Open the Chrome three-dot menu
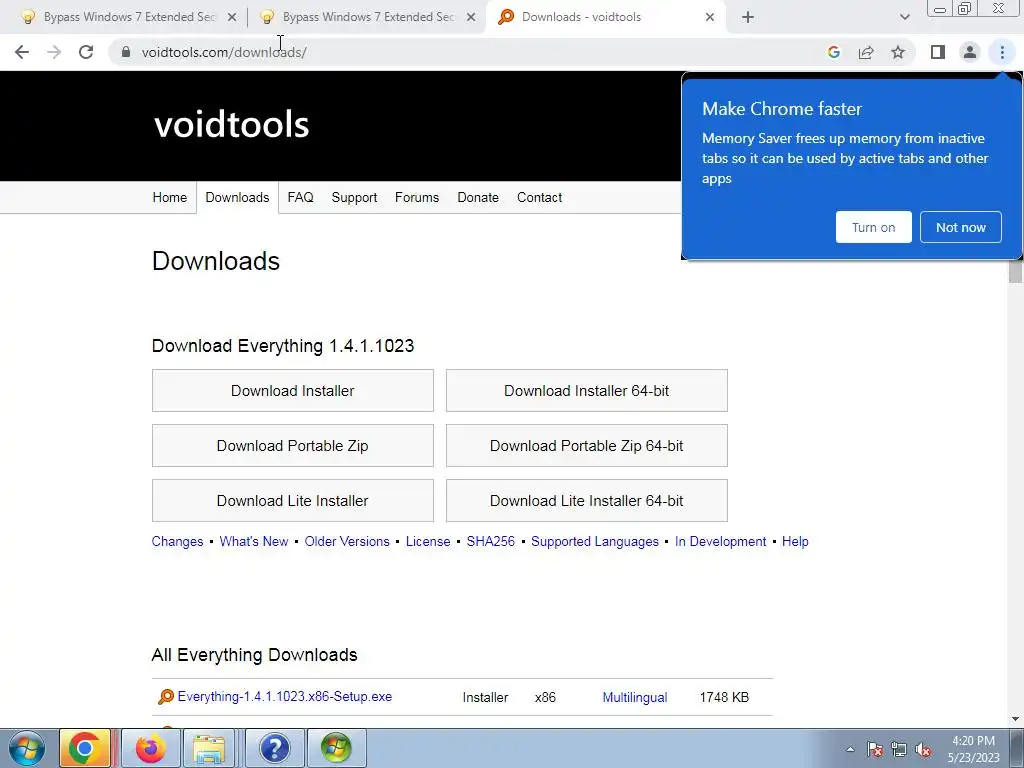This screenshot has height=768, width=1024. coord(1002,52)
